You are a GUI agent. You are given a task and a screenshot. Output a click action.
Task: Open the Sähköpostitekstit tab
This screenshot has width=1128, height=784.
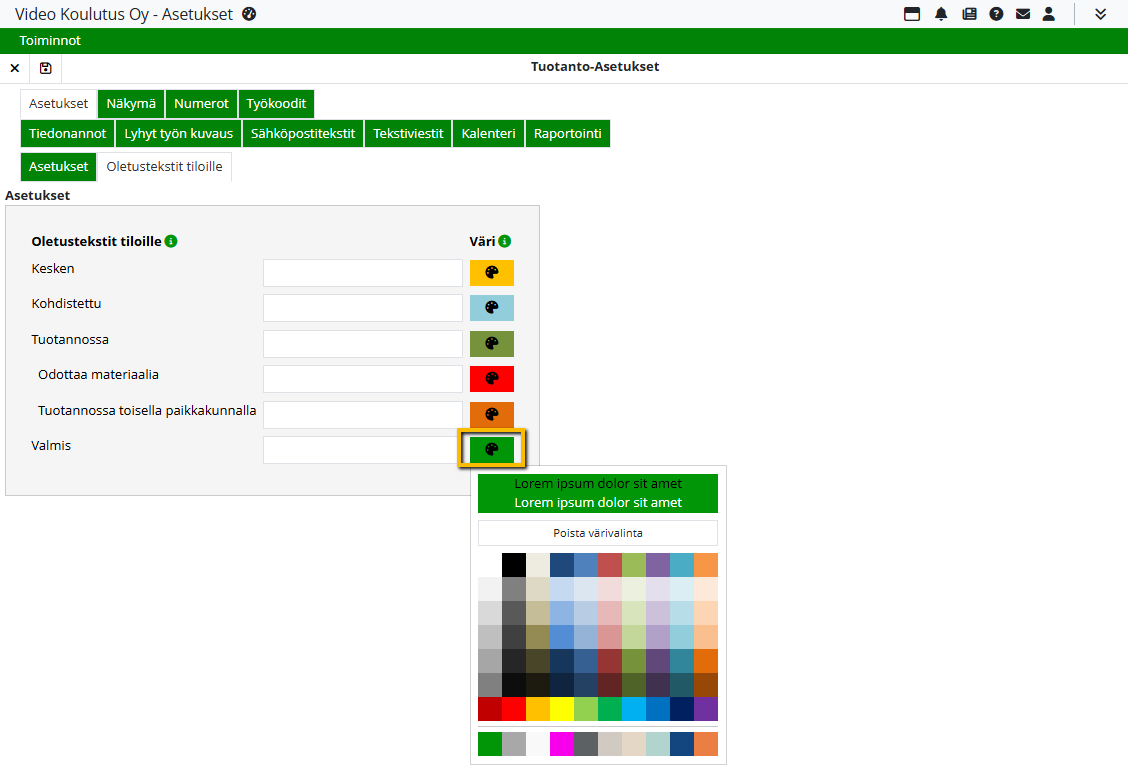[x=302, y=133]
